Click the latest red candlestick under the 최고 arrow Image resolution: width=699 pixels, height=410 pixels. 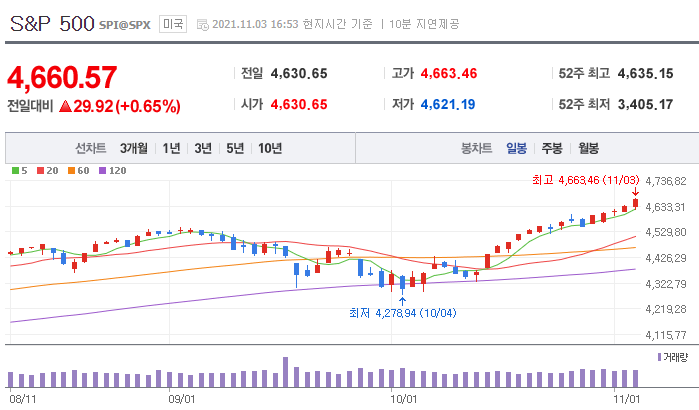(635, 203)
